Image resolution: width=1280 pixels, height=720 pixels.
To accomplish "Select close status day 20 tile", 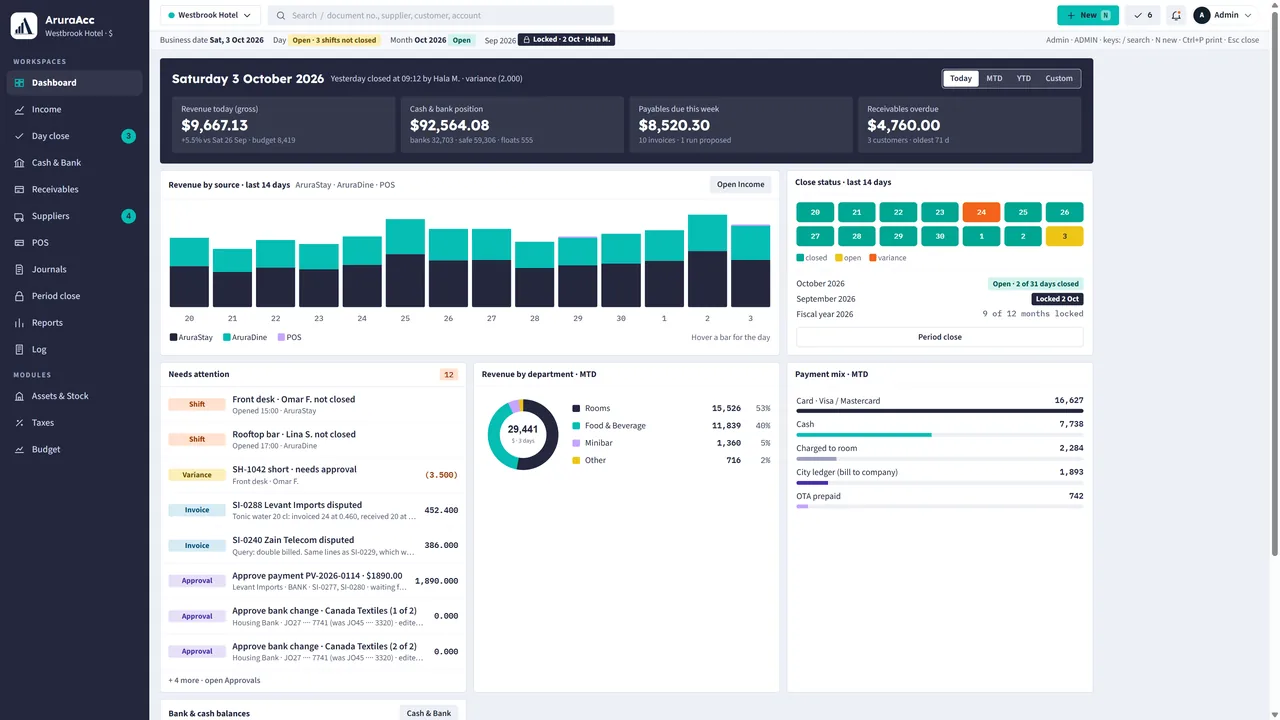I will click(x=815, y=212).
